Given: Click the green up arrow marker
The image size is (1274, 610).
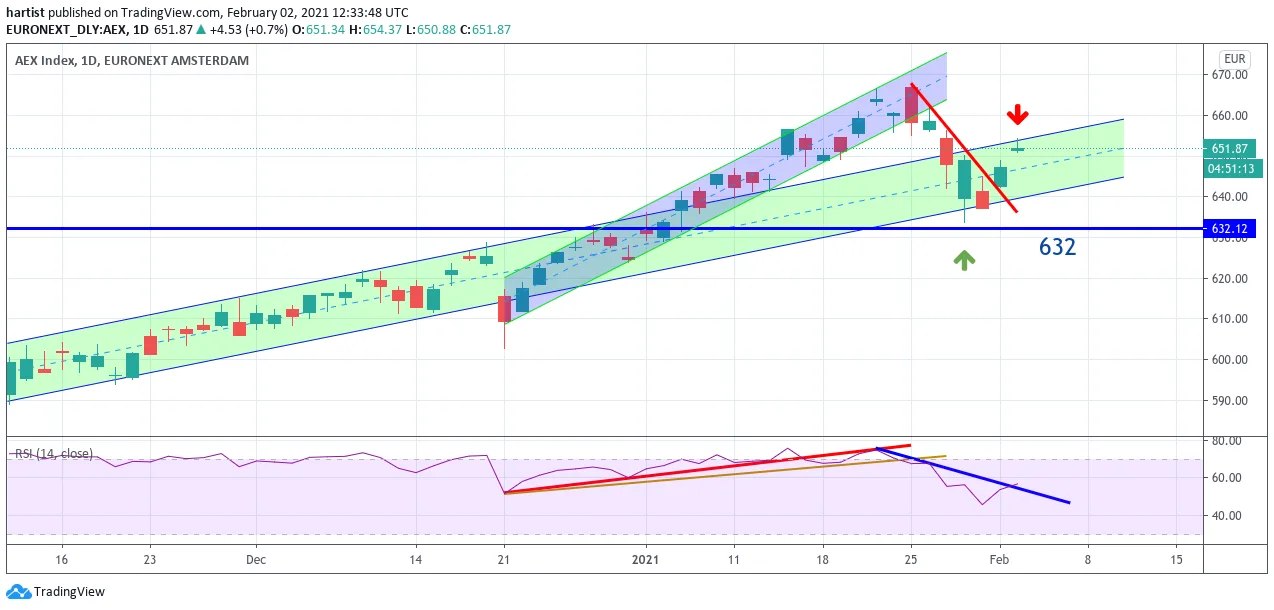Looking at the screenshot, I should [x=964, y=260].
